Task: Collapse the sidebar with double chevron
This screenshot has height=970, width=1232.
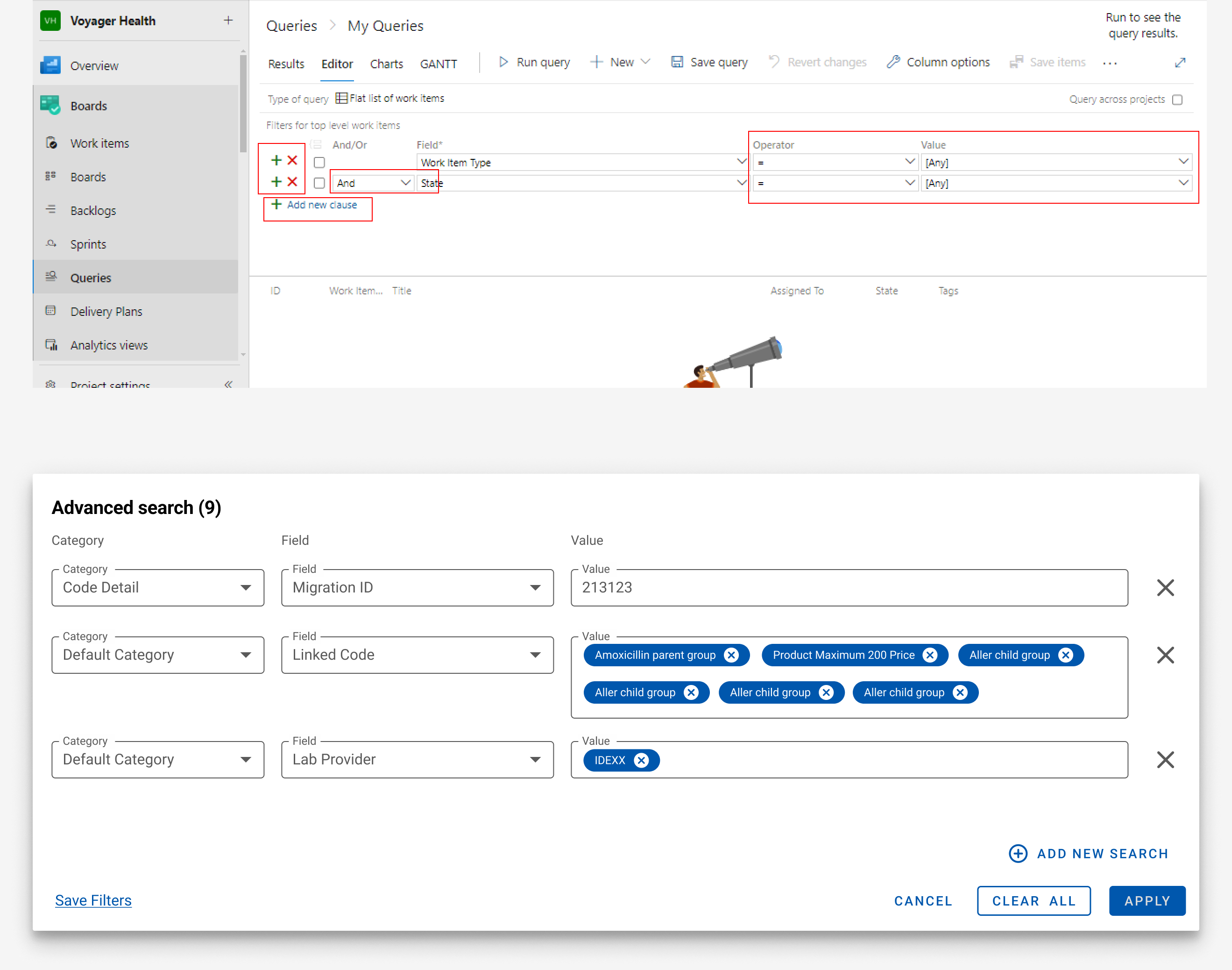Action: (x=228, y=384)
